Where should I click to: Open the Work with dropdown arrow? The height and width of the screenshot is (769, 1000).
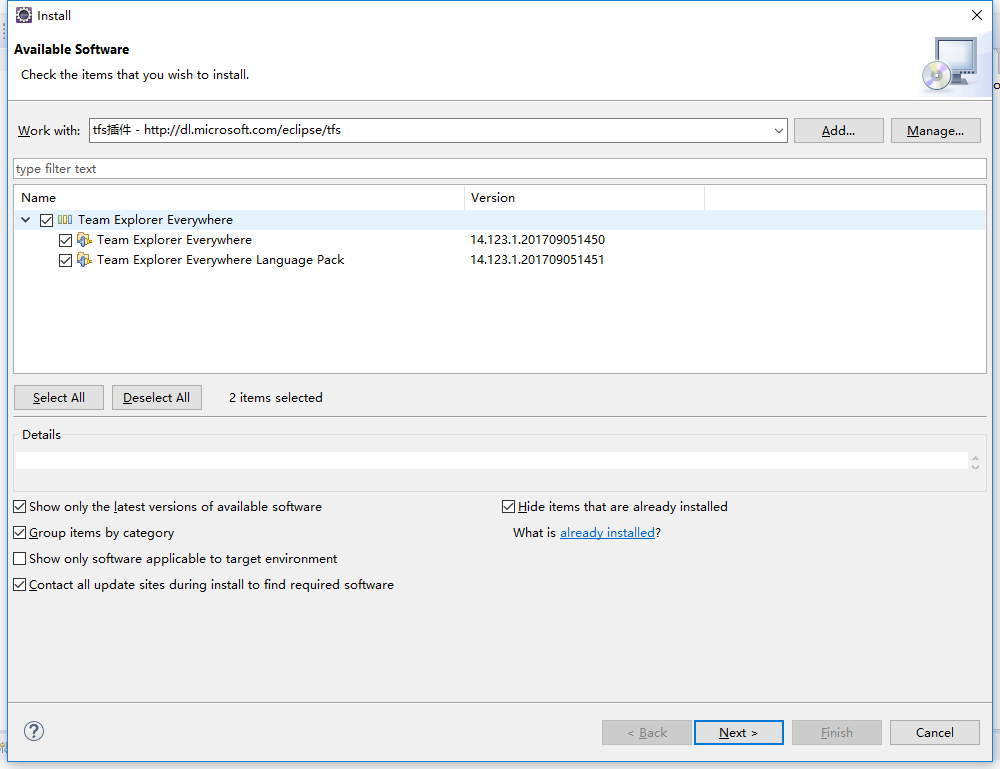tap(778, 131)
